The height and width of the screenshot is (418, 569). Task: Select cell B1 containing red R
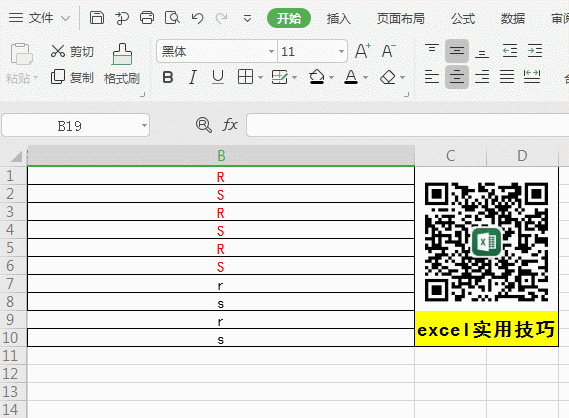[x=221, y=176]
